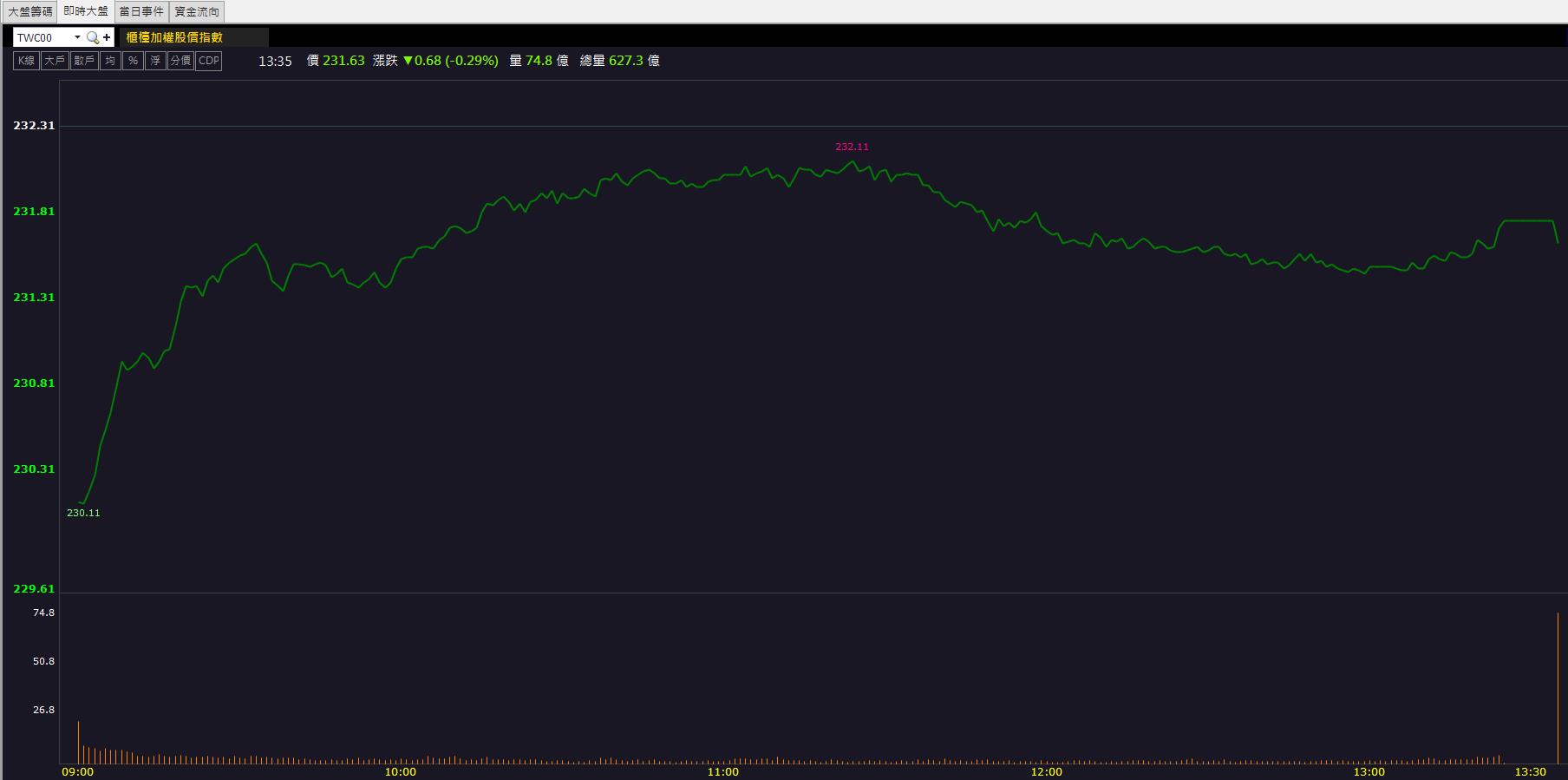This screenshot has height=780, width=1568.
Task: Select the 13:30 closing volume bar
Action: [1558, 687]
